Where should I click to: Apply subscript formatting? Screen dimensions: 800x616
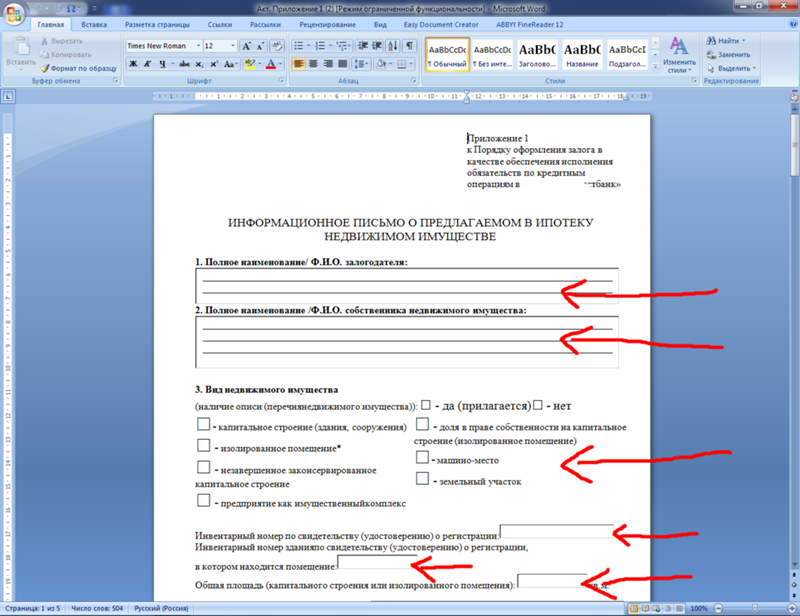(x=199, y=64)
